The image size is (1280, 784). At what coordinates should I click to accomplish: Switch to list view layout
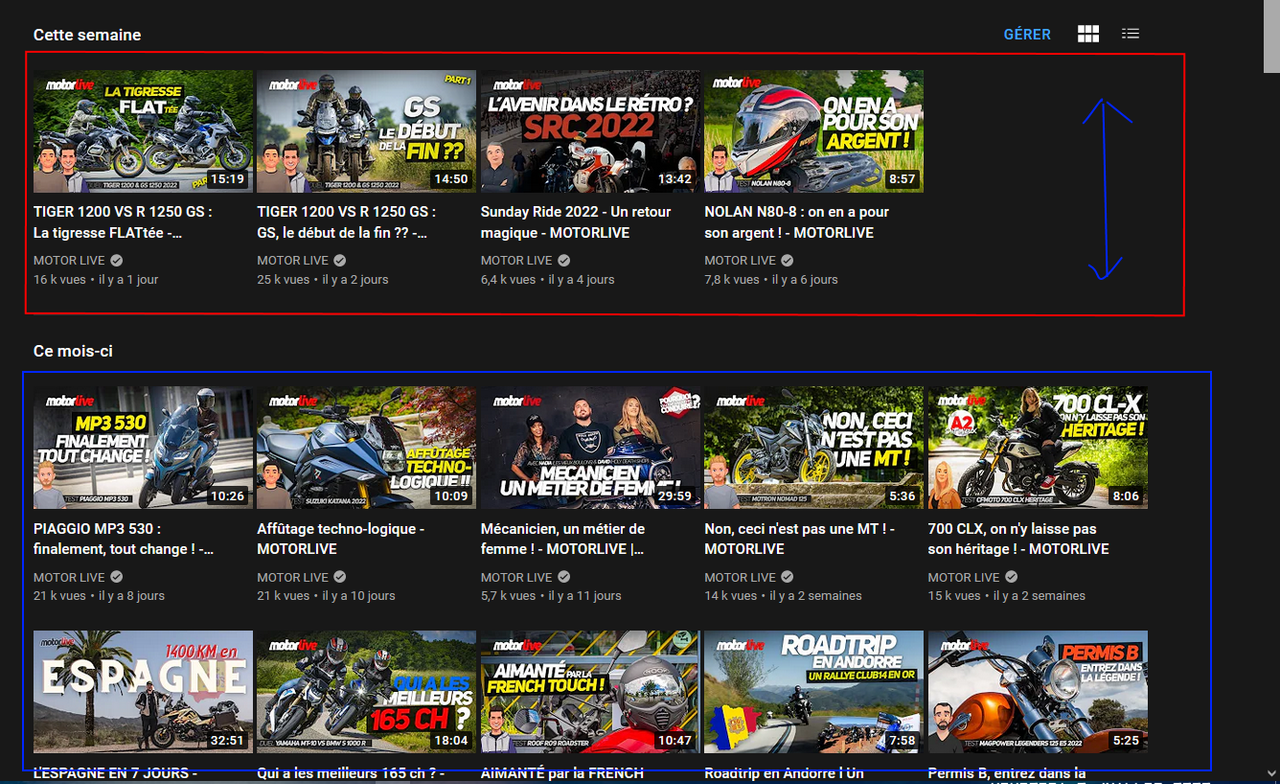pyautogui.click(x=1130, y=34)
